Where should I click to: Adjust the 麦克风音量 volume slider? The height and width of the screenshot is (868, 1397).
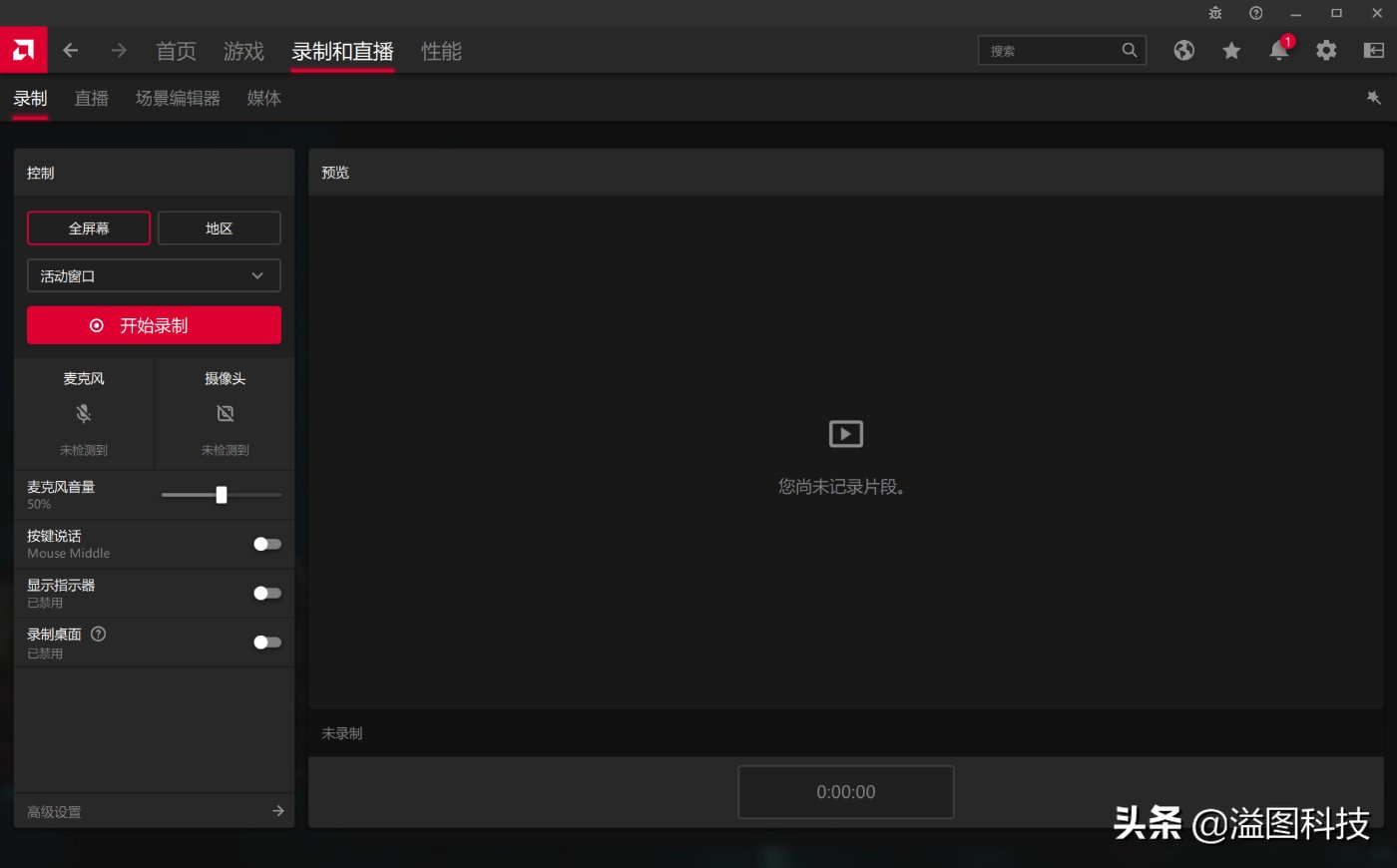pyautogui.click(x=222, y=494)
